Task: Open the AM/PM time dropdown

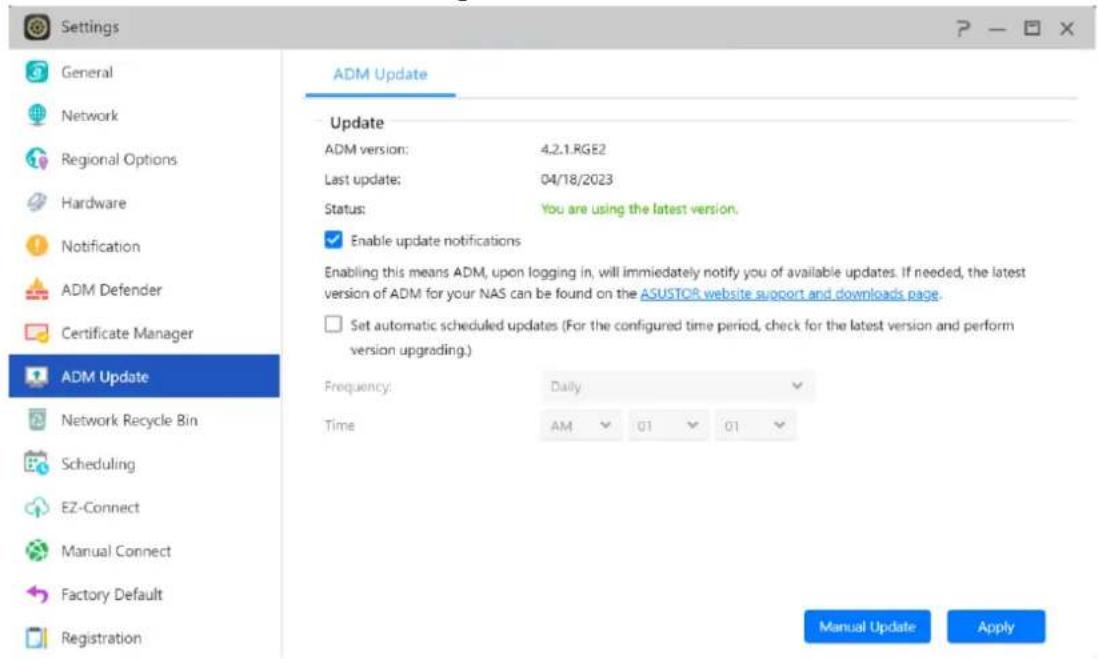Action: click(x=581, y=426)
